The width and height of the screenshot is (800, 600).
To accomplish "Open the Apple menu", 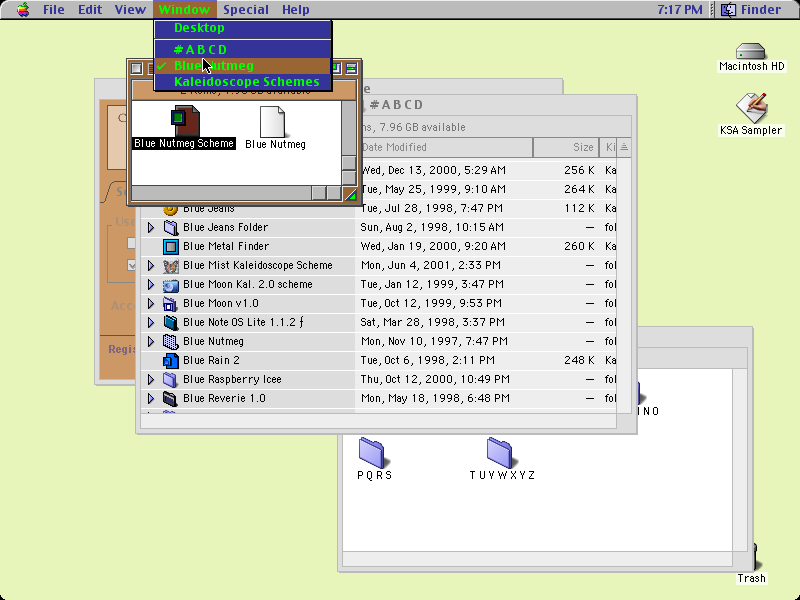I will click(23, 9).
